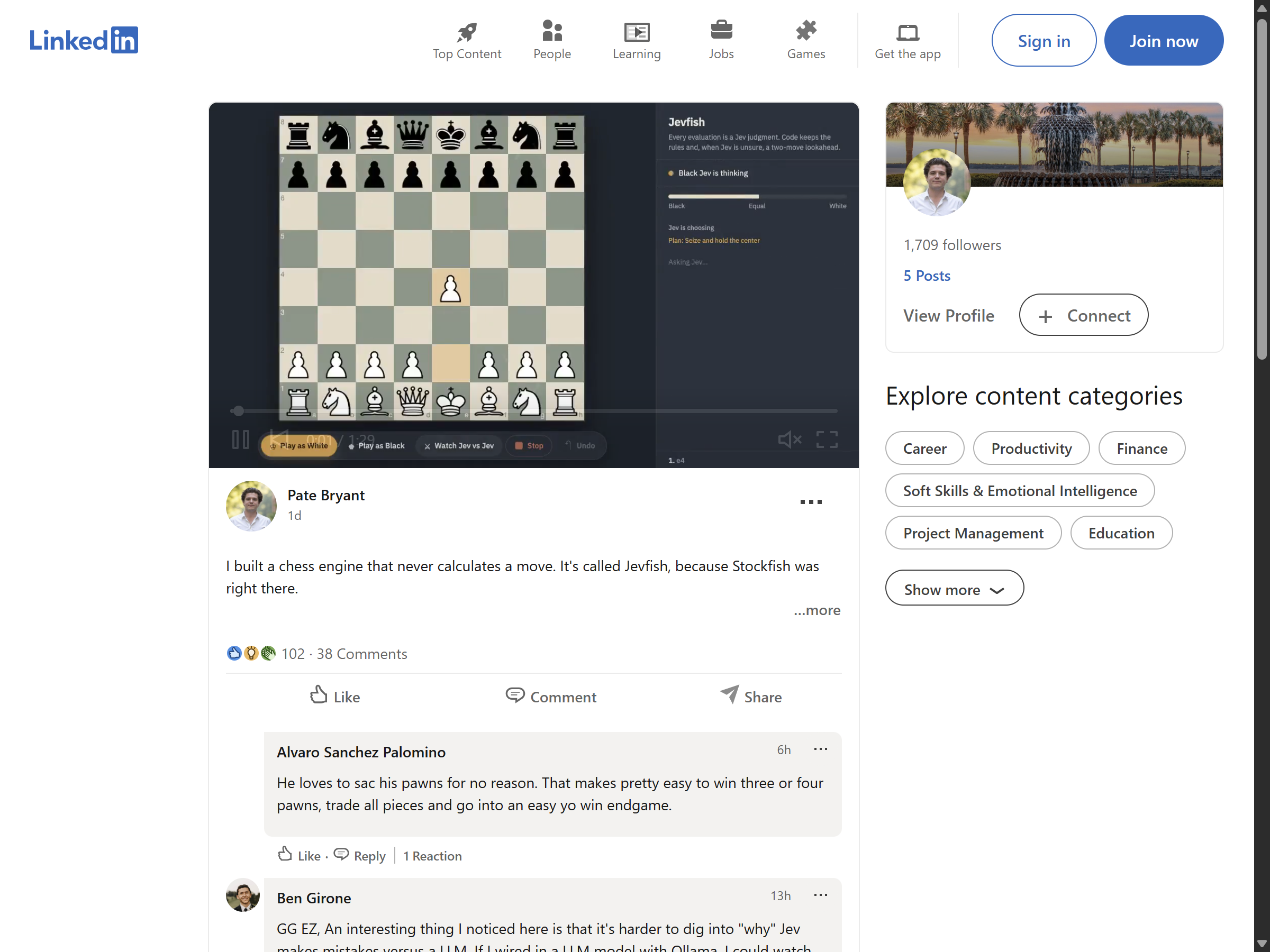Enter fullscreen for the video
The height and width of the screenshot is (952, 1270).
point(827,440)
